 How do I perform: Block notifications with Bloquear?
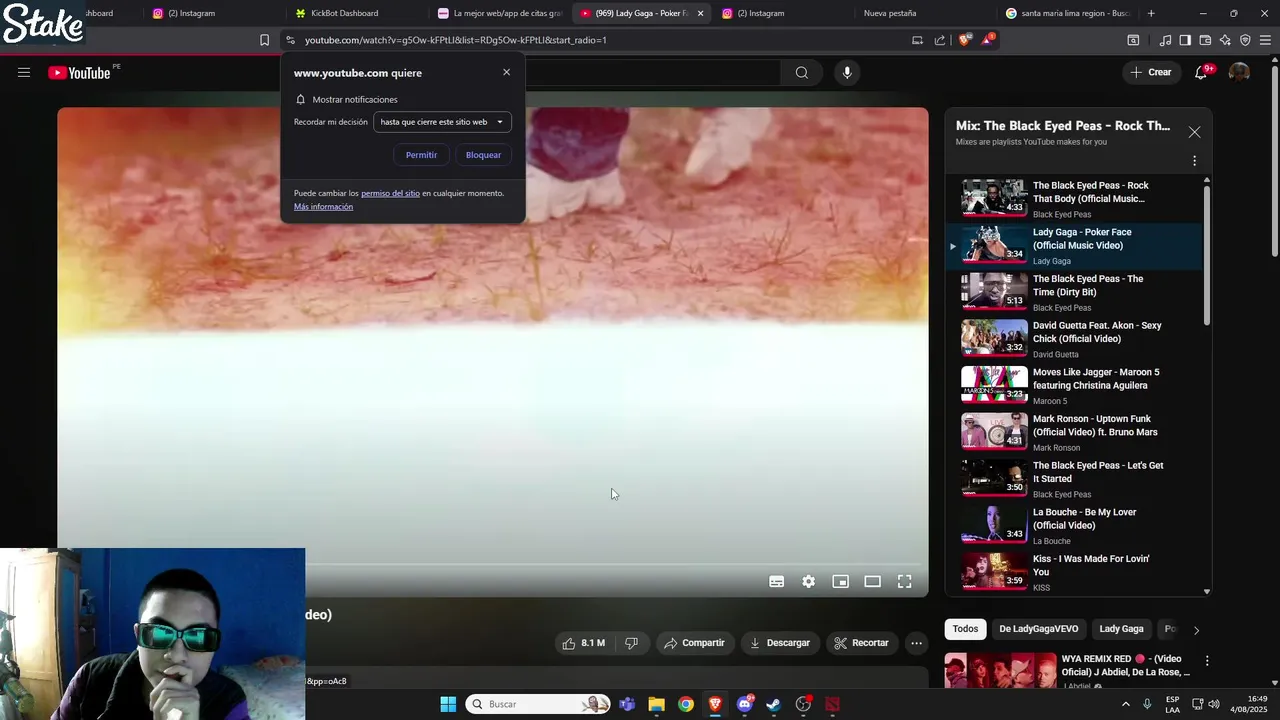[483, 155]
